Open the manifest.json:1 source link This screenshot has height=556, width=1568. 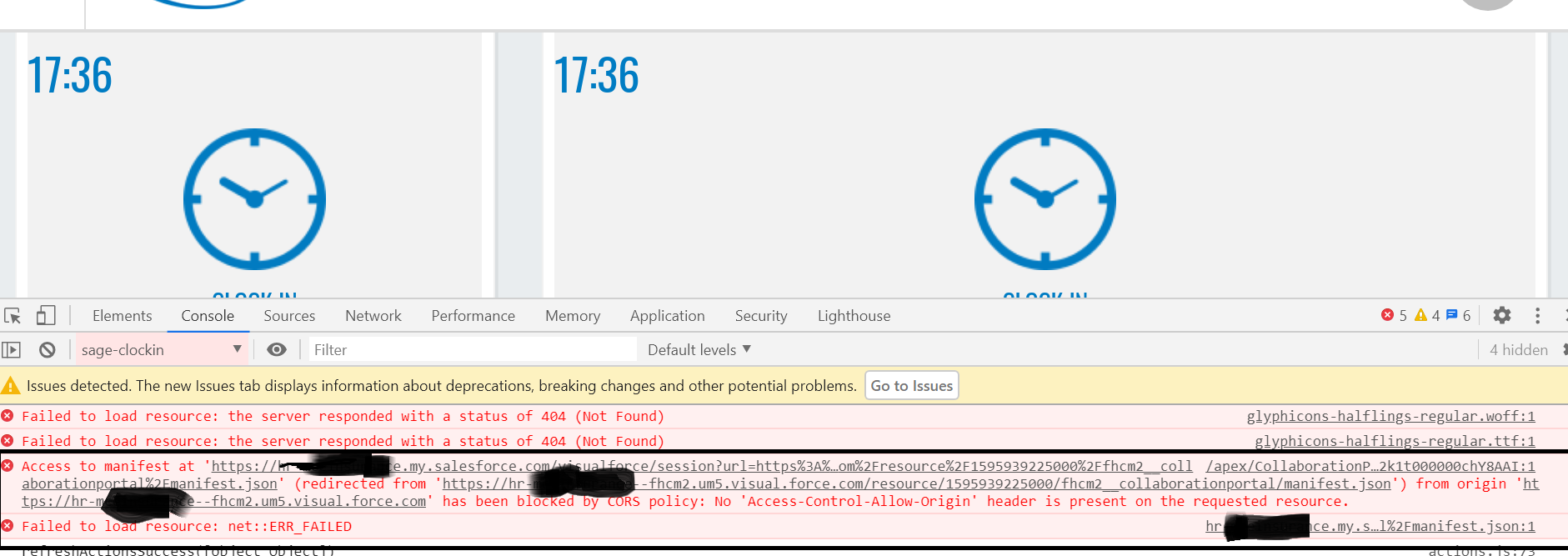click(1370, 527)
